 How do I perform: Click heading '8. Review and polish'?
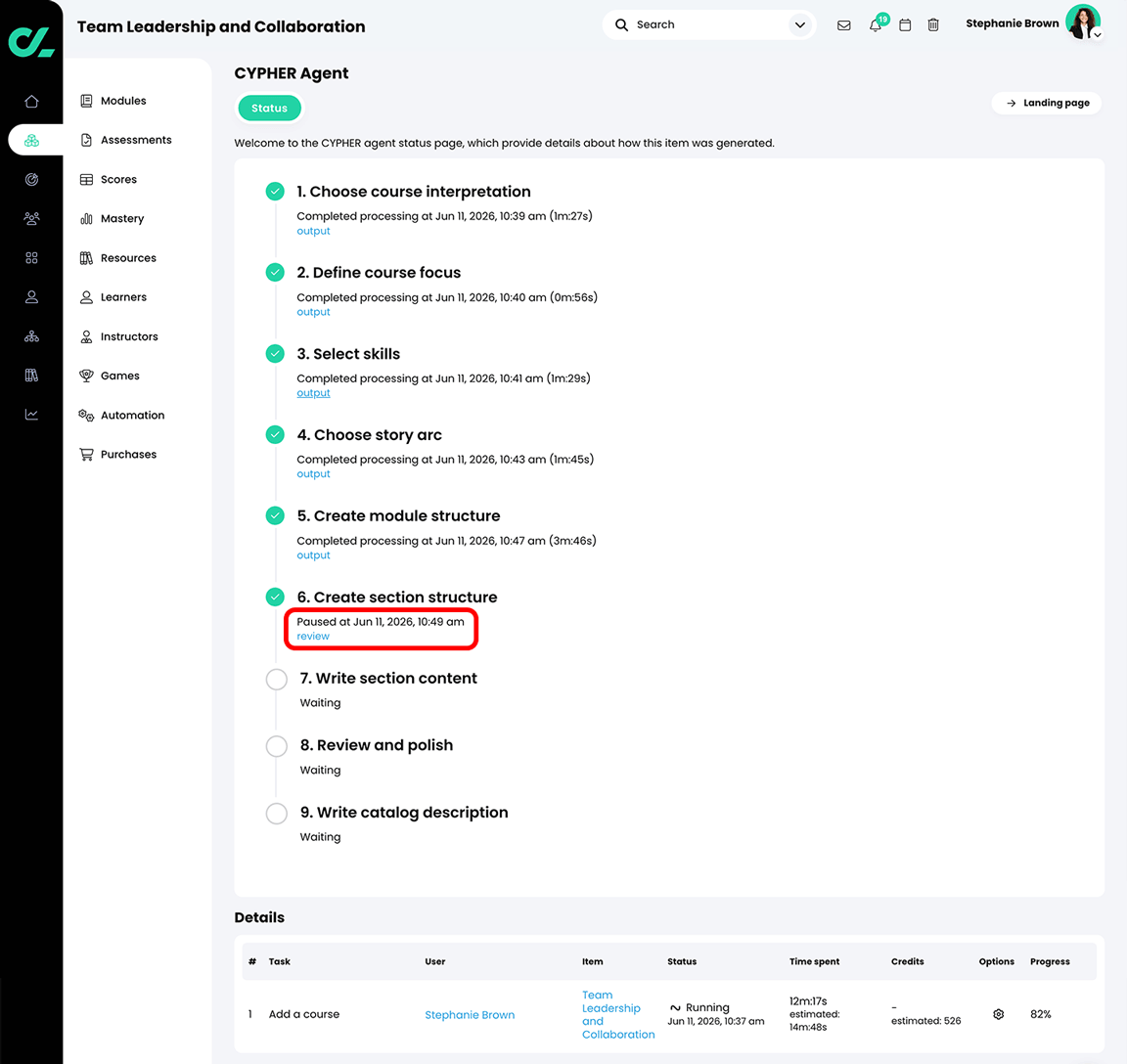point(377,745)
